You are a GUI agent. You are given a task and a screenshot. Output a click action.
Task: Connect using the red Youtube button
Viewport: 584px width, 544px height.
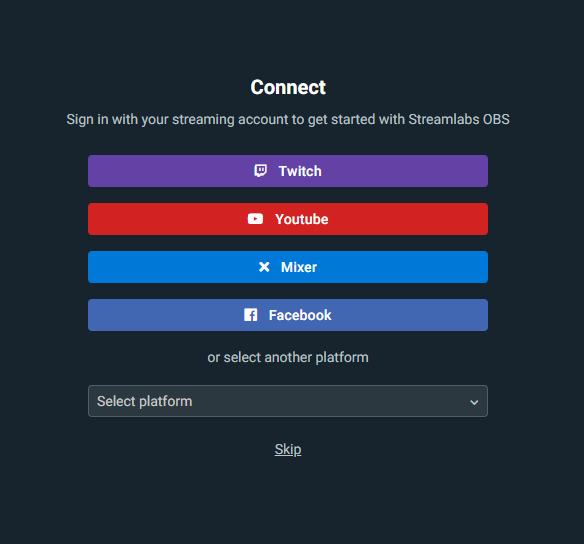pyautogui.click(x=288, y=219)
